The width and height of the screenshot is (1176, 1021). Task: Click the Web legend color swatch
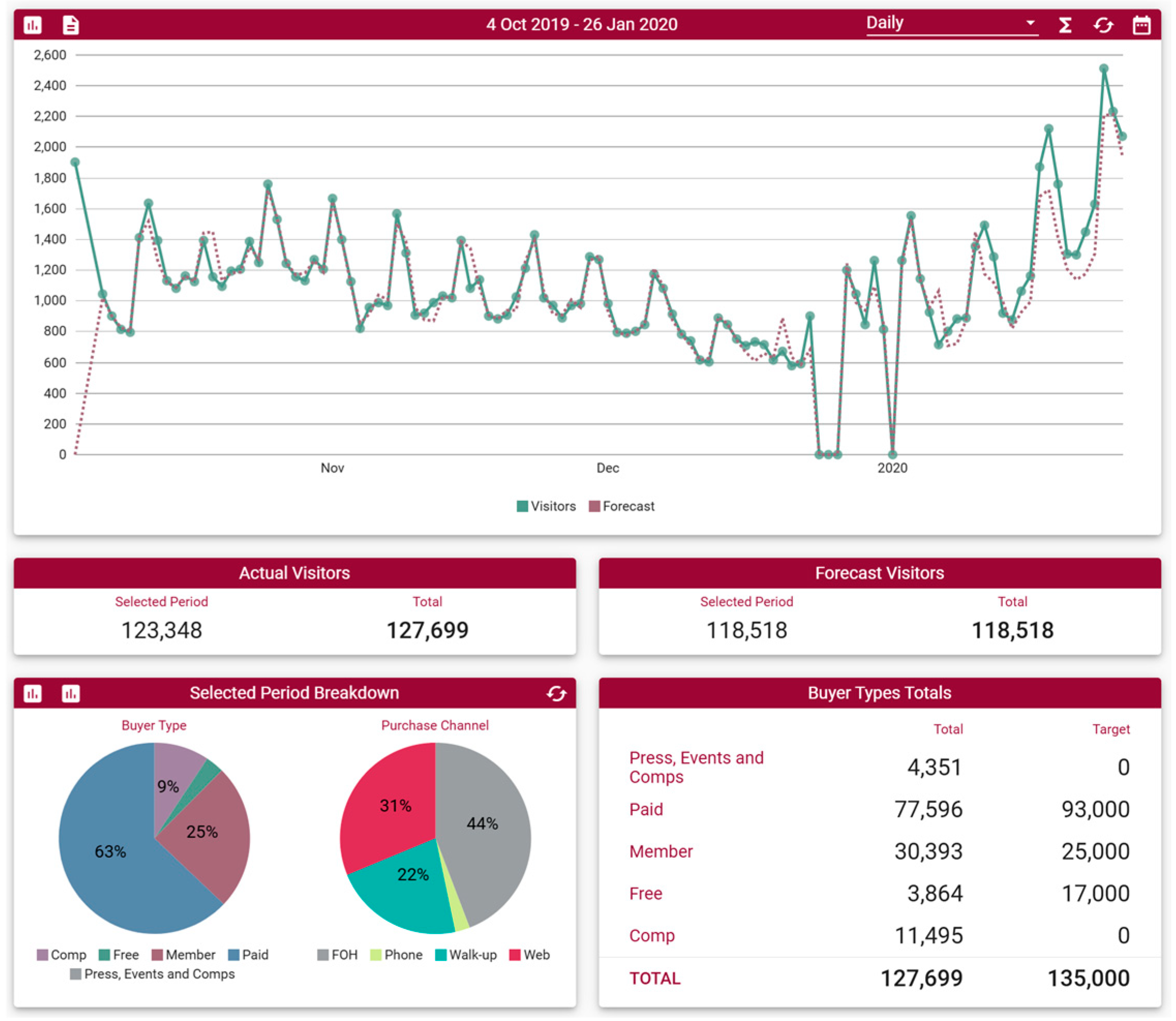click(514, 954)
